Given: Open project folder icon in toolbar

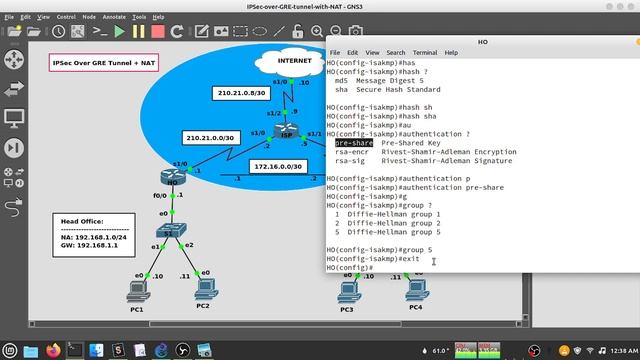Looking at the screenshot, I should (x=34, y=31).
